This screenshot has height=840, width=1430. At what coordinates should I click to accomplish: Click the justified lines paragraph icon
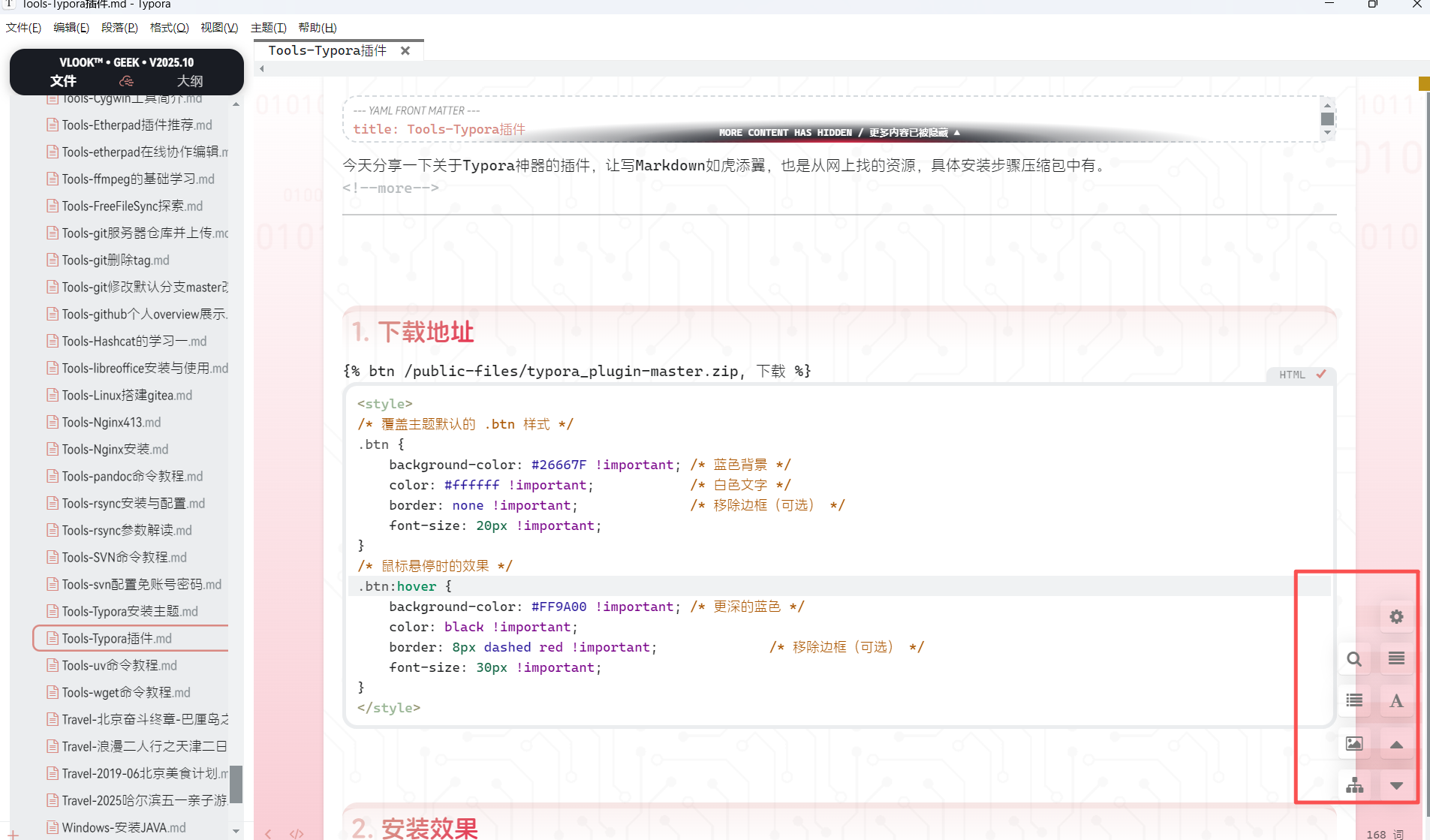pos(1396,658)
